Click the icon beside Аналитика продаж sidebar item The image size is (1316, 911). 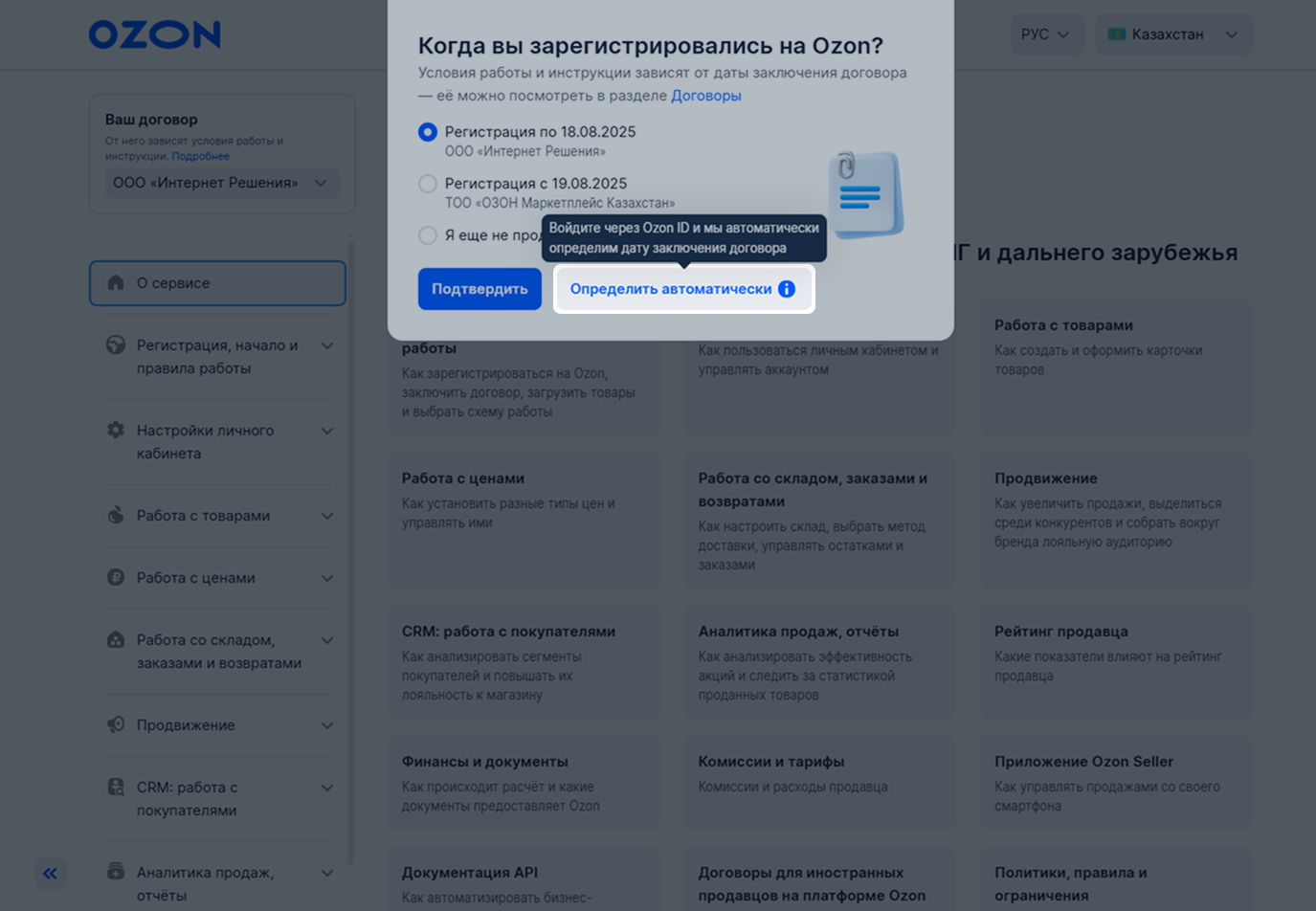(x=116, y=872)
